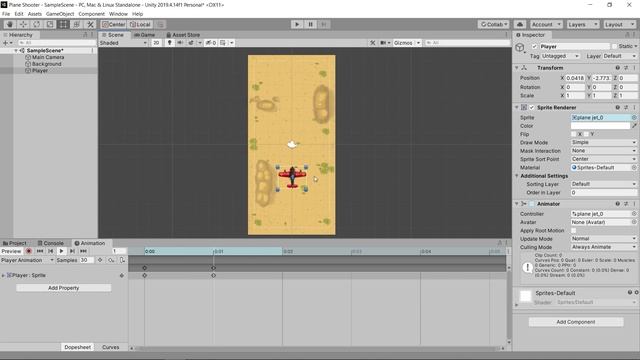Viewport: 640px width, 360px height.
Task: Open the Tag Untagged dropdown
Action: [x=560, y=56]
